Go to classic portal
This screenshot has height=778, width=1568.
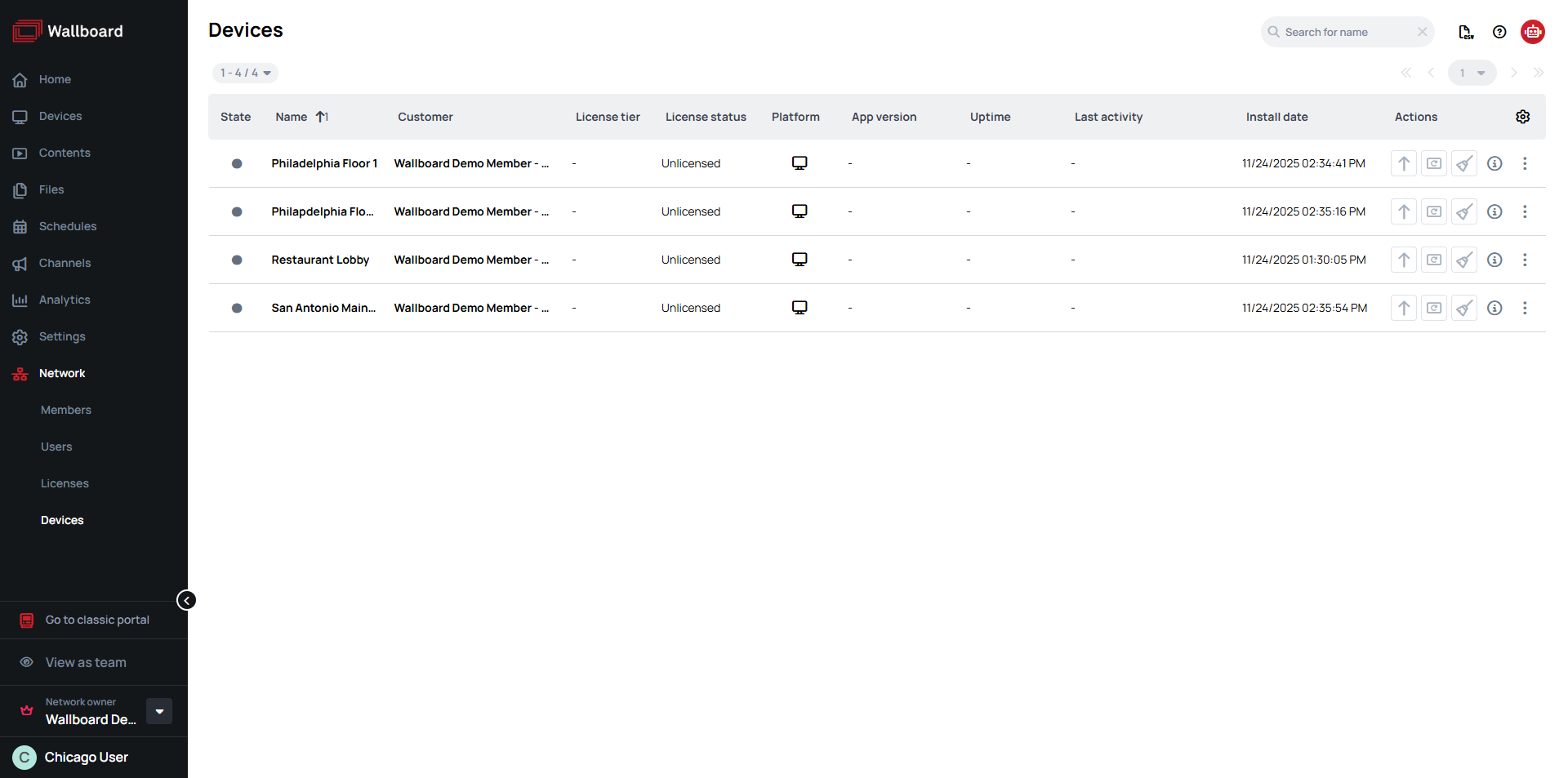(96, 620)
